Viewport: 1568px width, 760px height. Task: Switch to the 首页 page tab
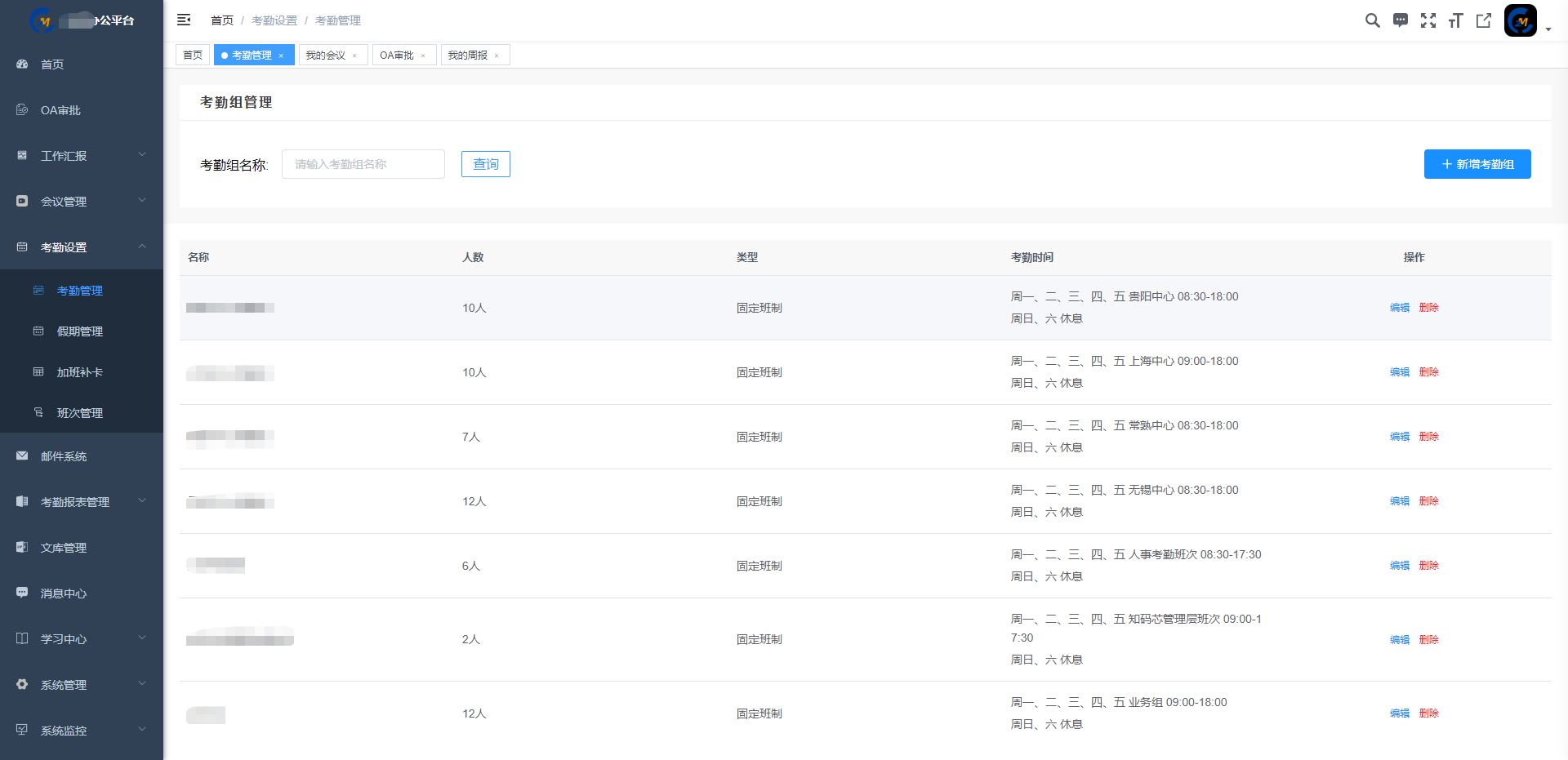coord(193,55)
